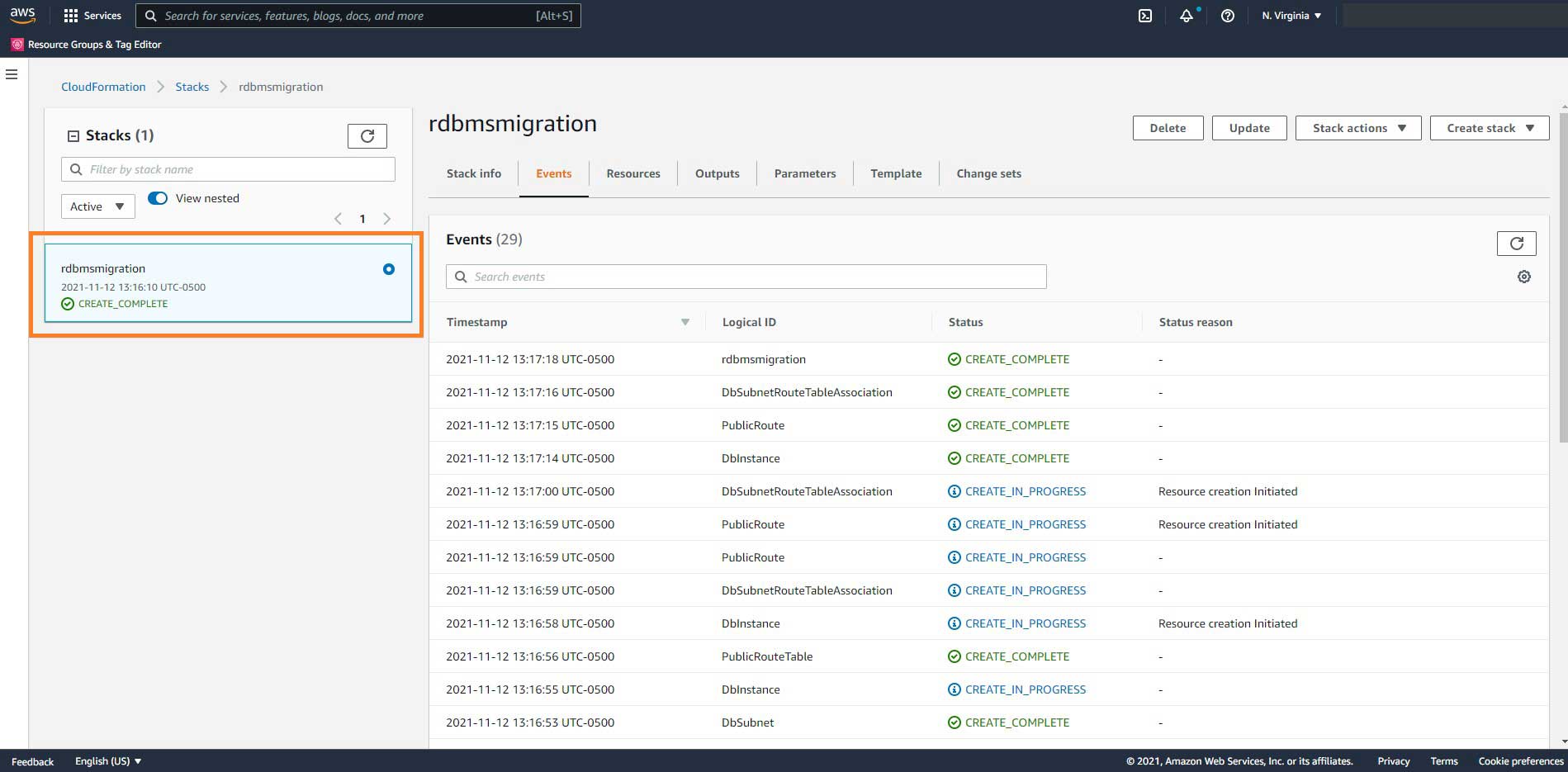Open the Terms link

pyautogui.click(x=1444, y=761)
